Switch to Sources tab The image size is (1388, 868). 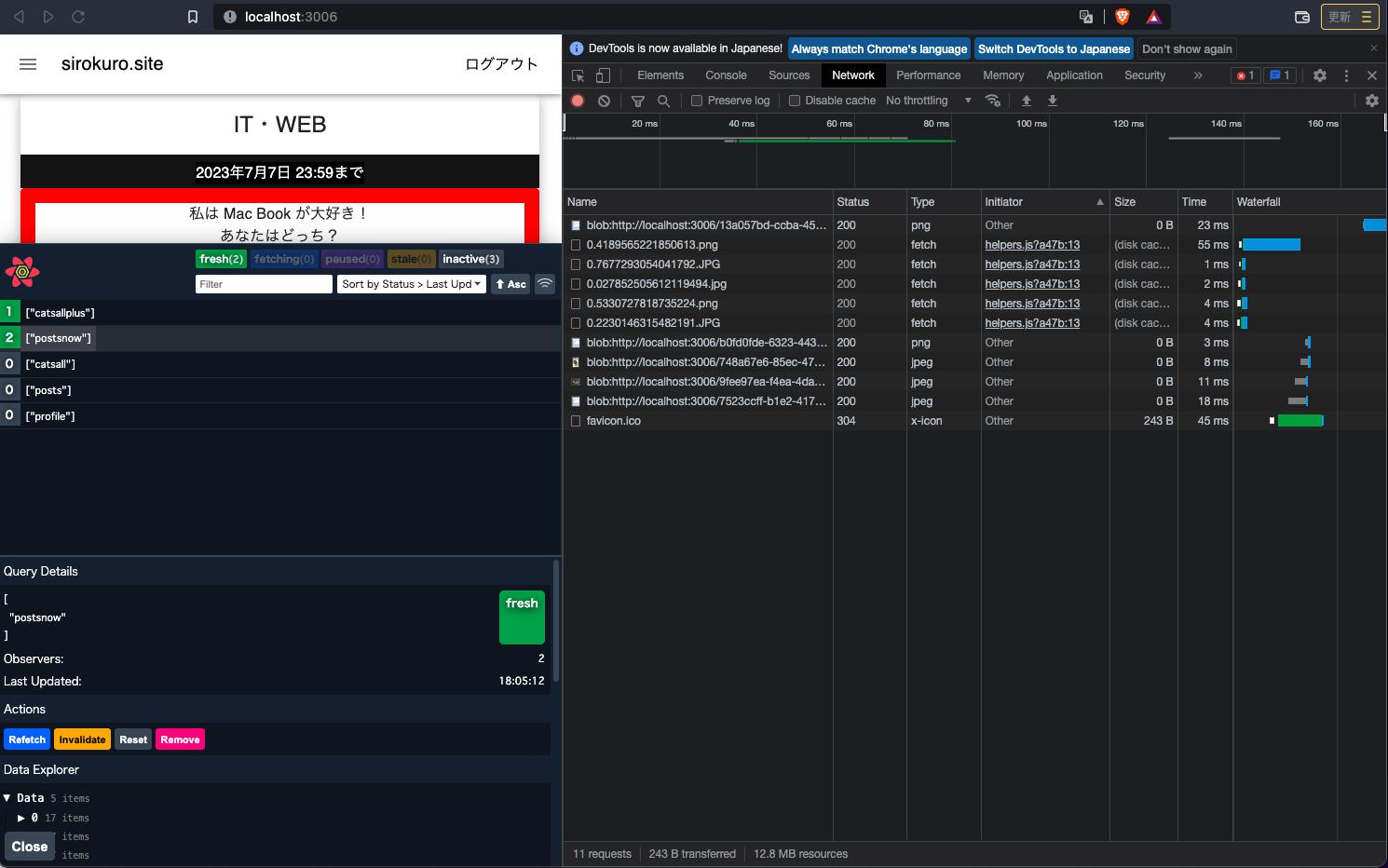point(789,75)
